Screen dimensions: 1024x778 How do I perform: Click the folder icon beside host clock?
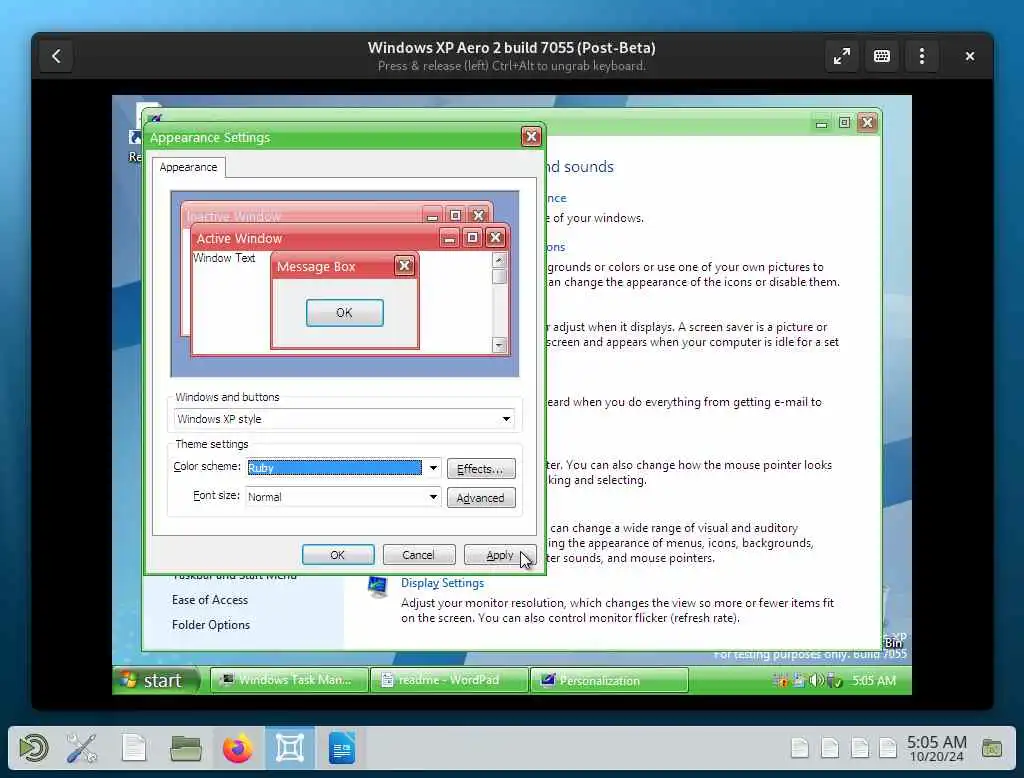[991, 748]
